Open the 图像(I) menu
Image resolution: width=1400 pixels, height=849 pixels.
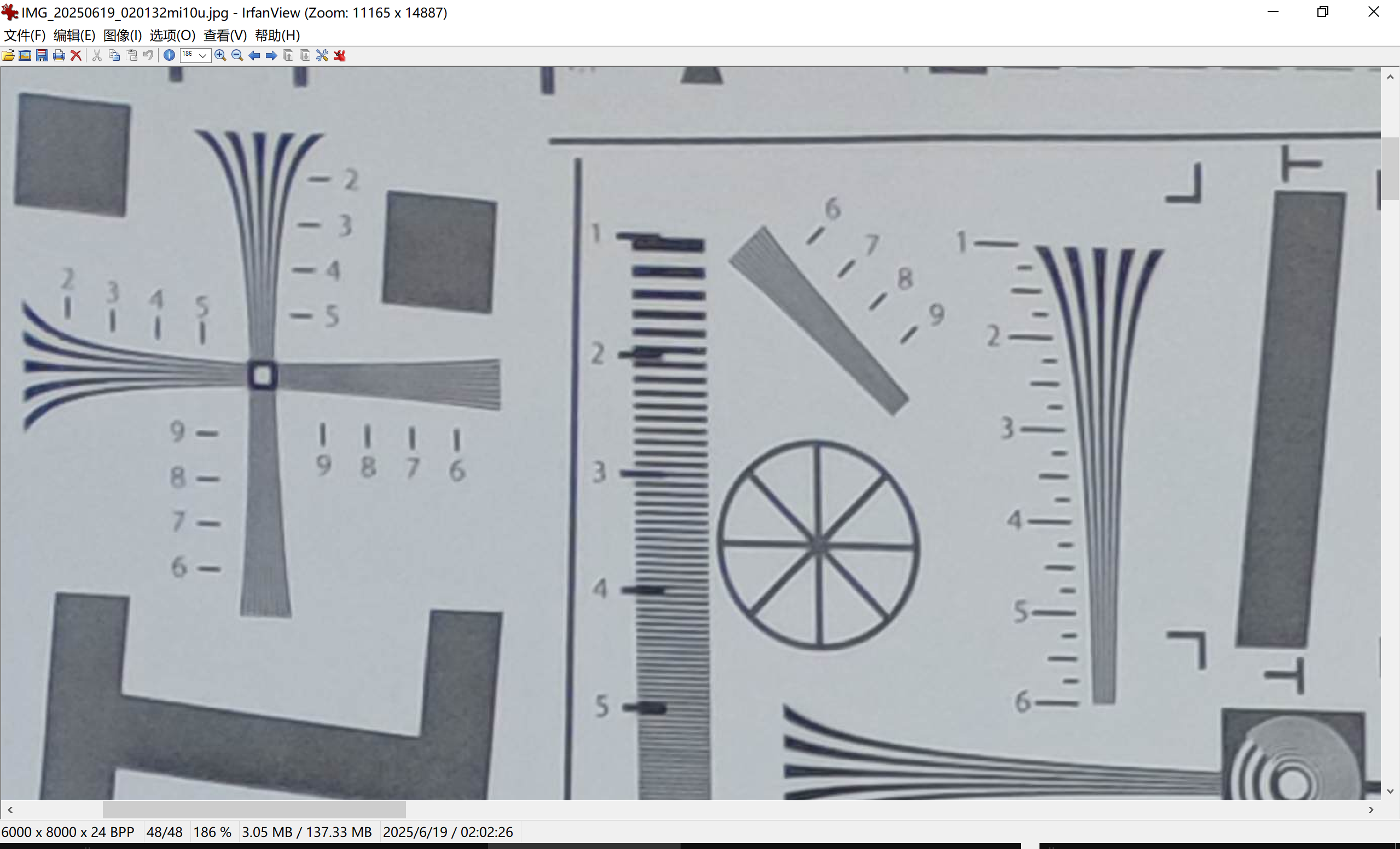click(122, 35)
